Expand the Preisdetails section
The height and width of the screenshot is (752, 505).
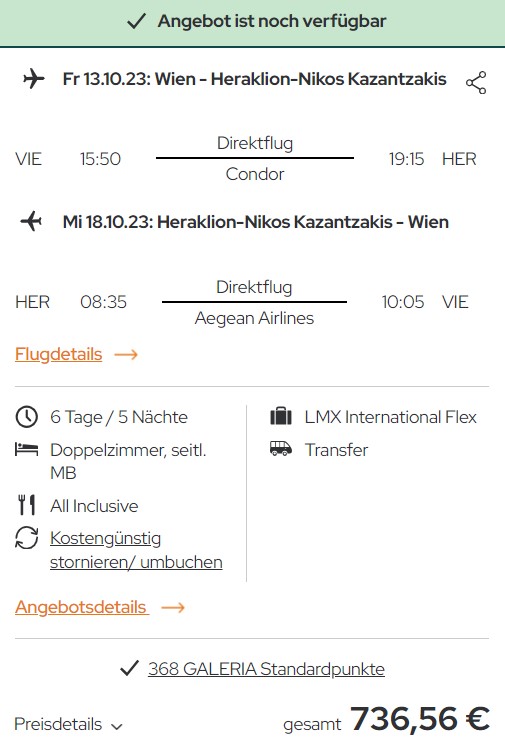pos(68,724)
